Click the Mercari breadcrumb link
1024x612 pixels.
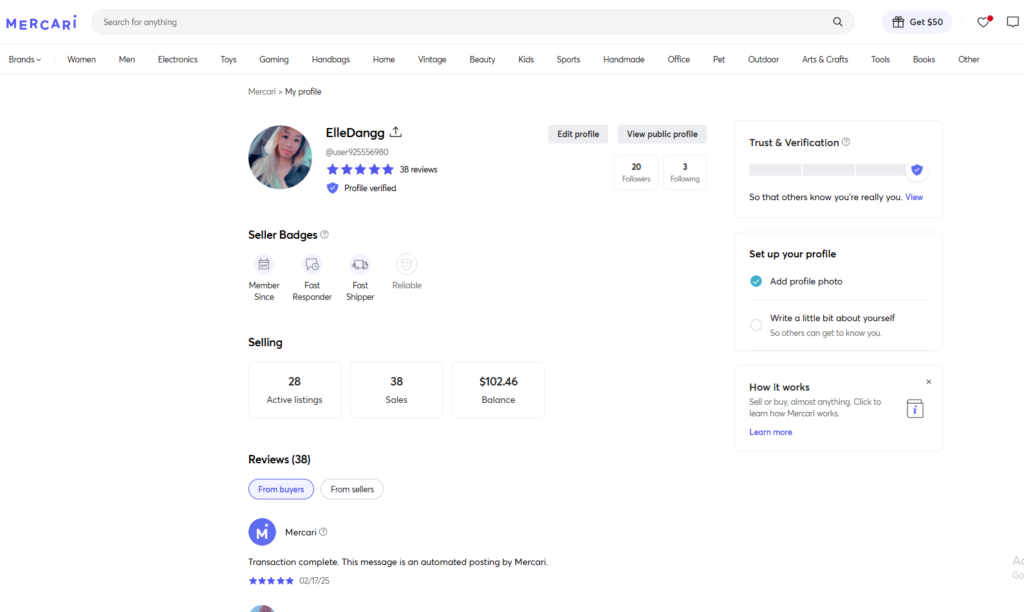(262, 92)
